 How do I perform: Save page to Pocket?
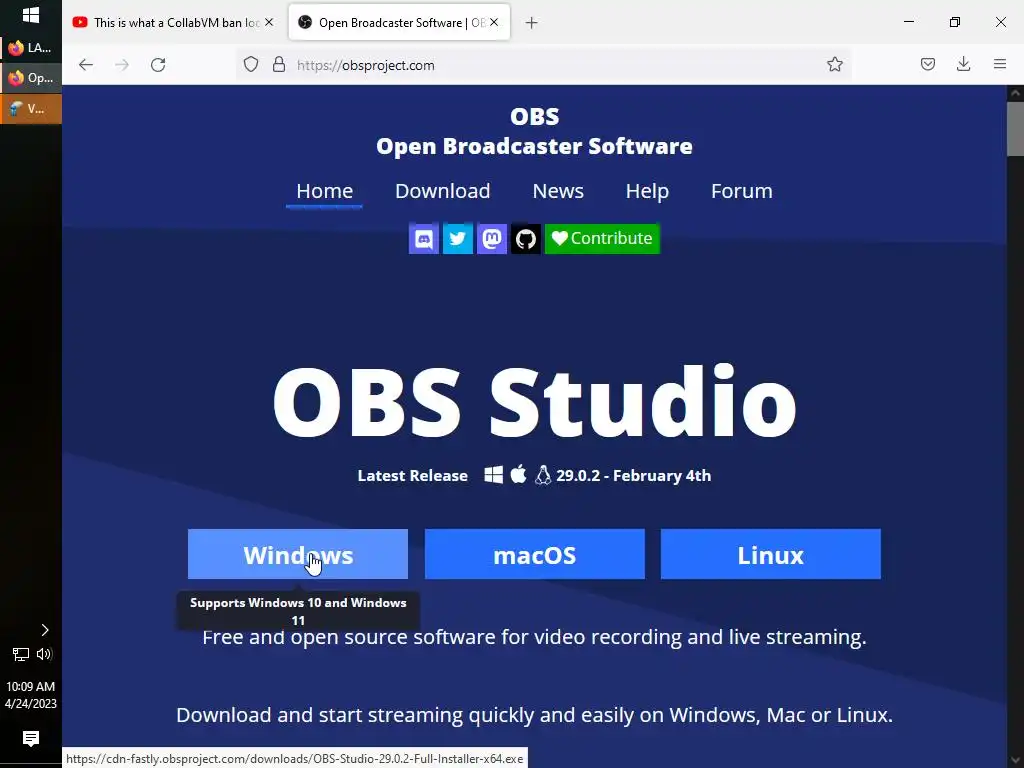pyautogui.click(x=928, y=64)
